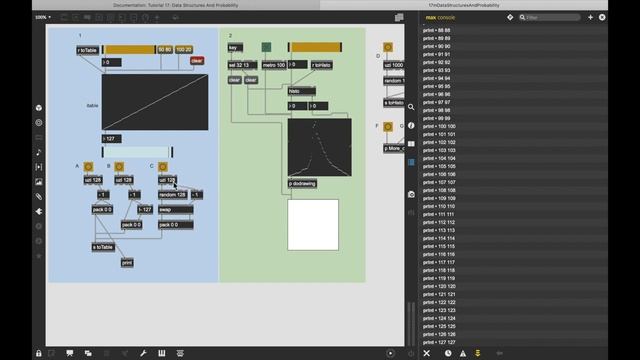Click the warning triangle icon in console footer
This screenshot has width=640, height=360.
pos(463,353)
